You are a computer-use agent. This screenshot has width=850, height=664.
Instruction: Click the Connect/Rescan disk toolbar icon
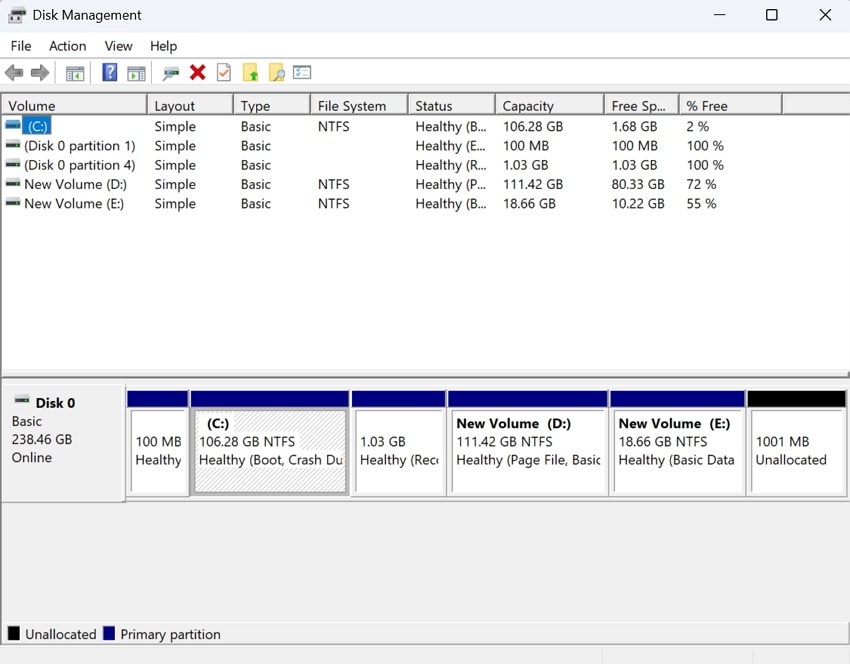coord(171,73)
